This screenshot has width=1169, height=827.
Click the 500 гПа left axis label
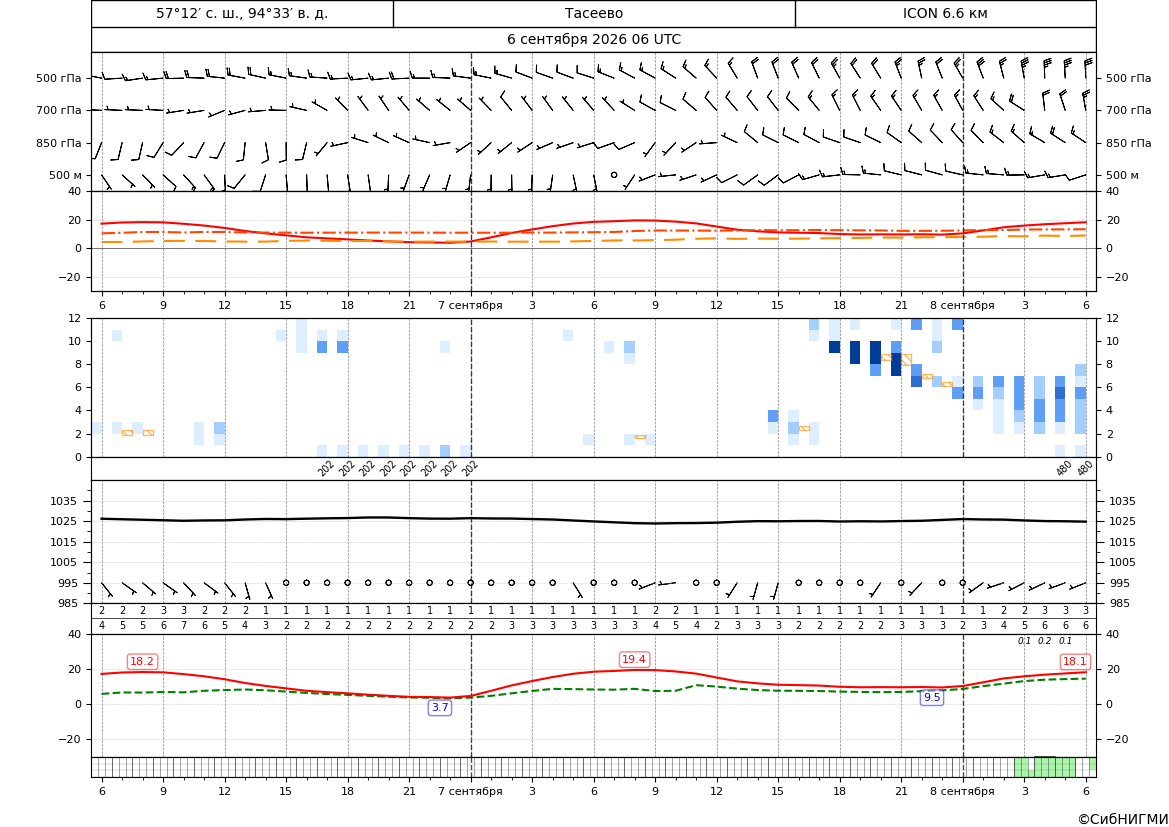tap(59, 78)
